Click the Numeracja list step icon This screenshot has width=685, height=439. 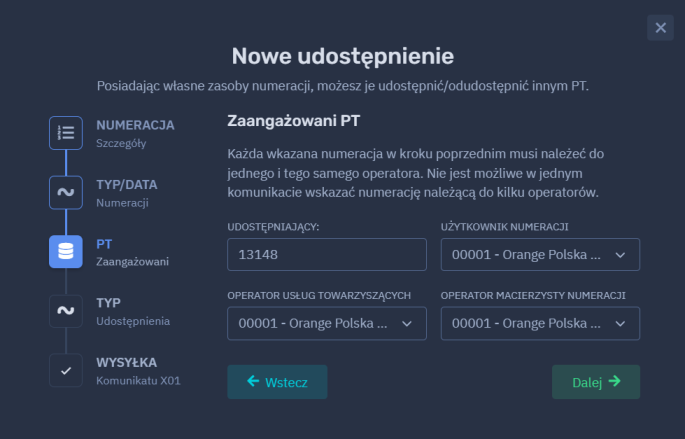tap(66, 133)
